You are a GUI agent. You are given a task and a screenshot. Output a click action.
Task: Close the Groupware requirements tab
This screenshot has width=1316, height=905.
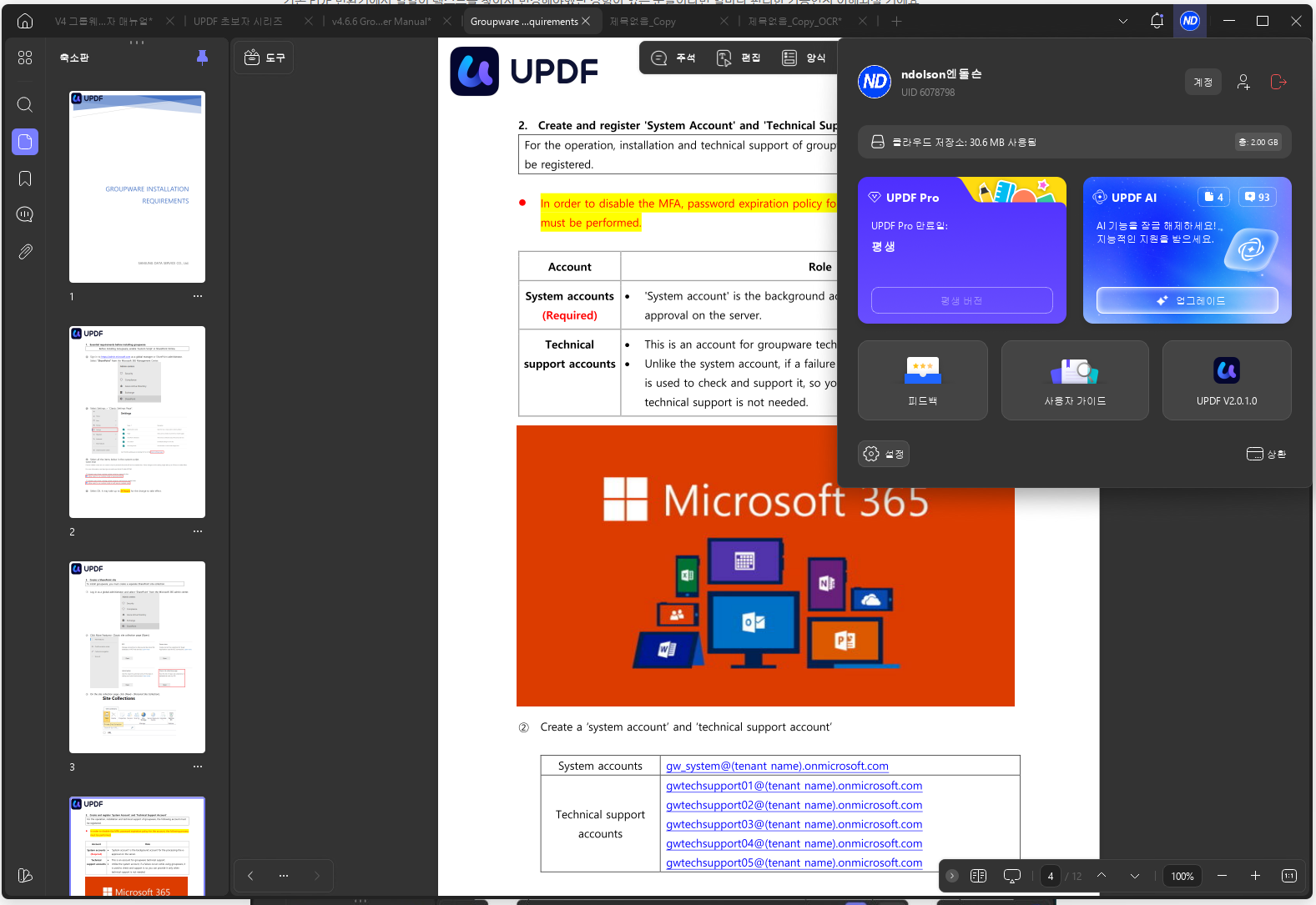(586, 21)
